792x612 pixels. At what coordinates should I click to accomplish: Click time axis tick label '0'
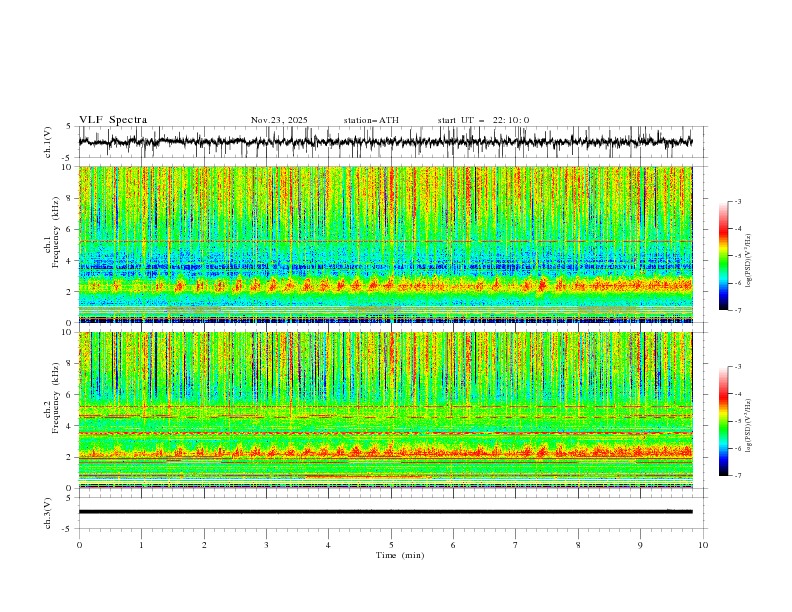click(79, 545)
